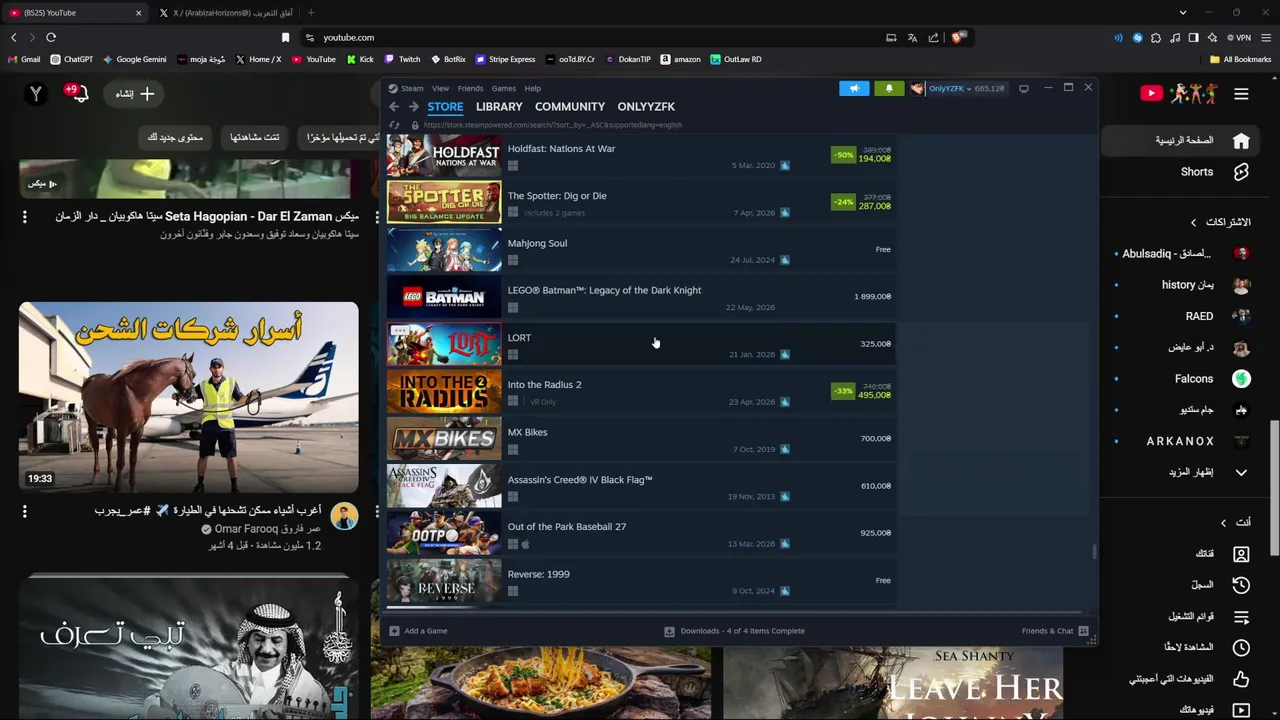Viewport: 1280px width, 720px height.
Task: Open the Steam menu
Action: 407,88
